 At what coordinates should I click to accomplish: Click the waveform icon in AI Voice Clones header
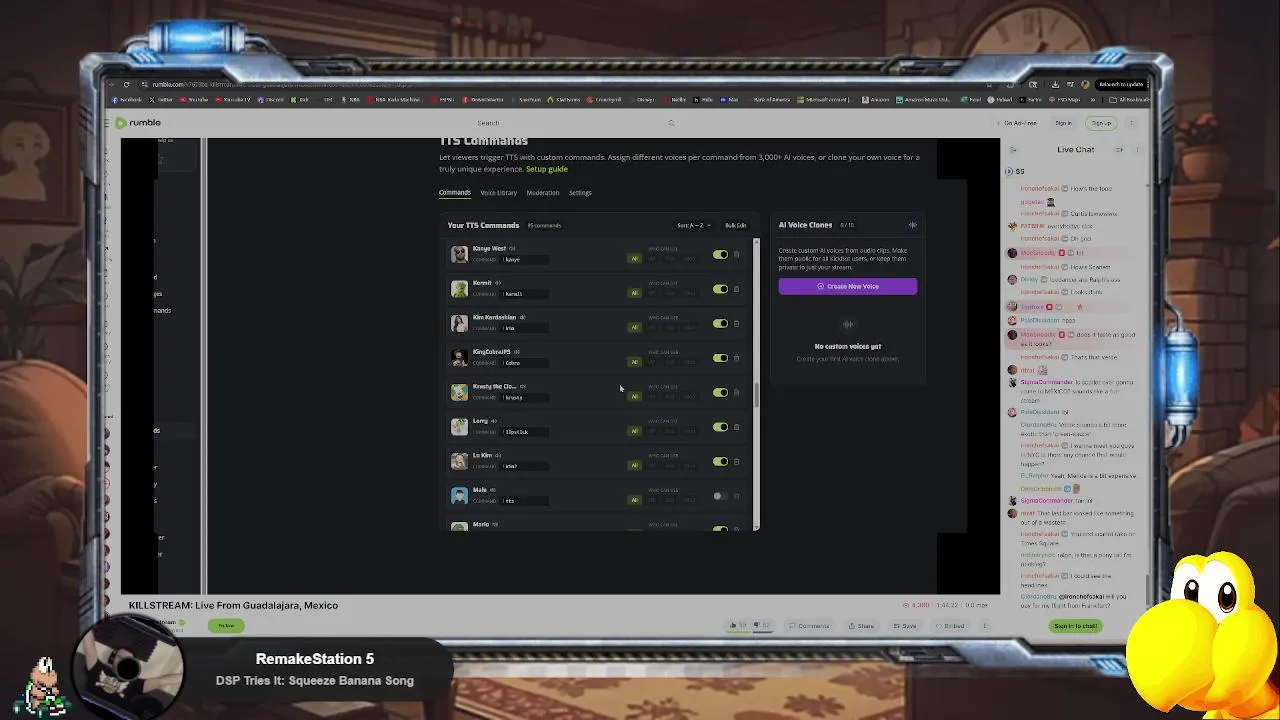(x=912, y=225)
